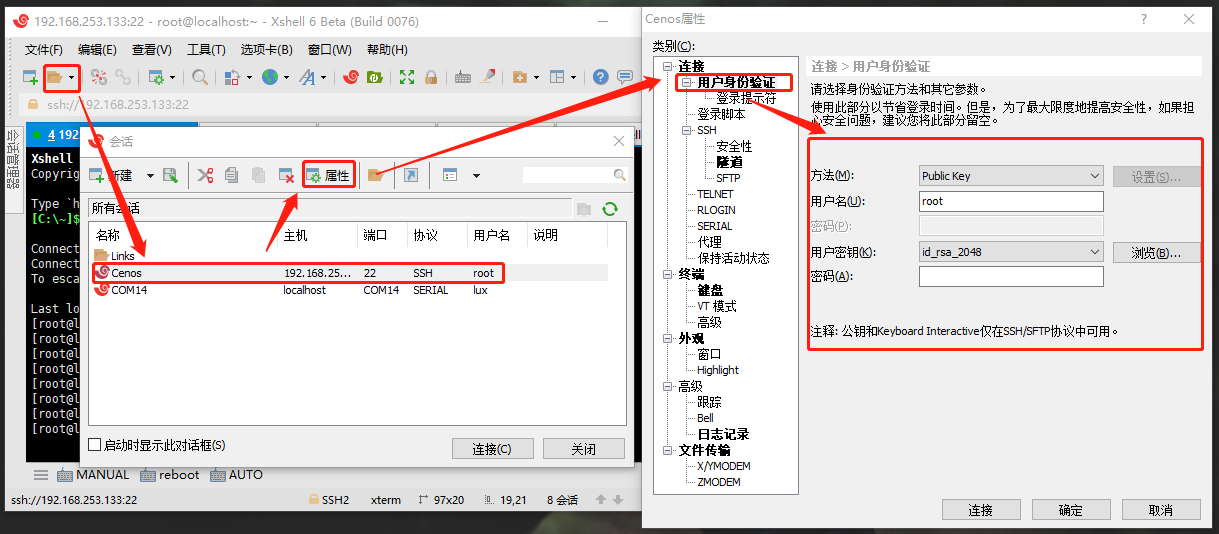Screen dimensions: 1219x534
Task: Open 查看(V) menu
Action: [x=152, y=49]
